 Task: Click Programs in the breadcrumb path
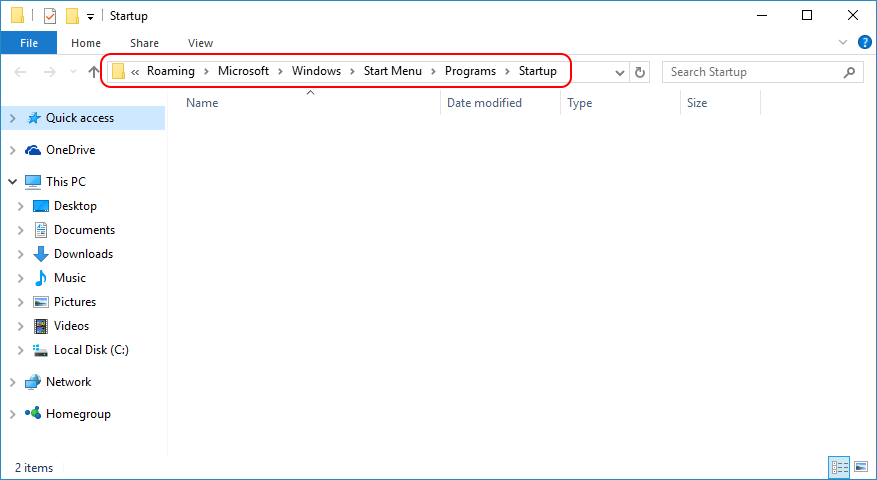(x=469, y=71)
